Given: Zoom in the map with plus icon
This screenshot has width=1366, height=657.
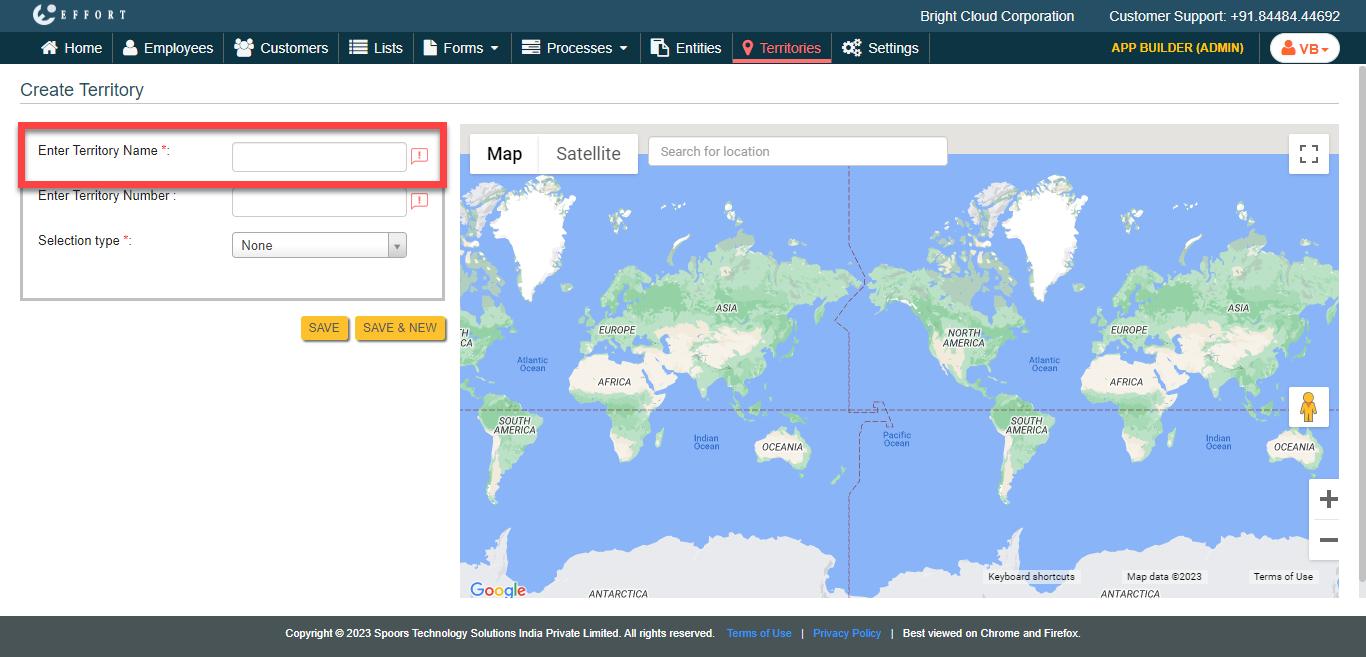Looking at the screenshot, I should pyautogui.click(x=1328, y=499).
